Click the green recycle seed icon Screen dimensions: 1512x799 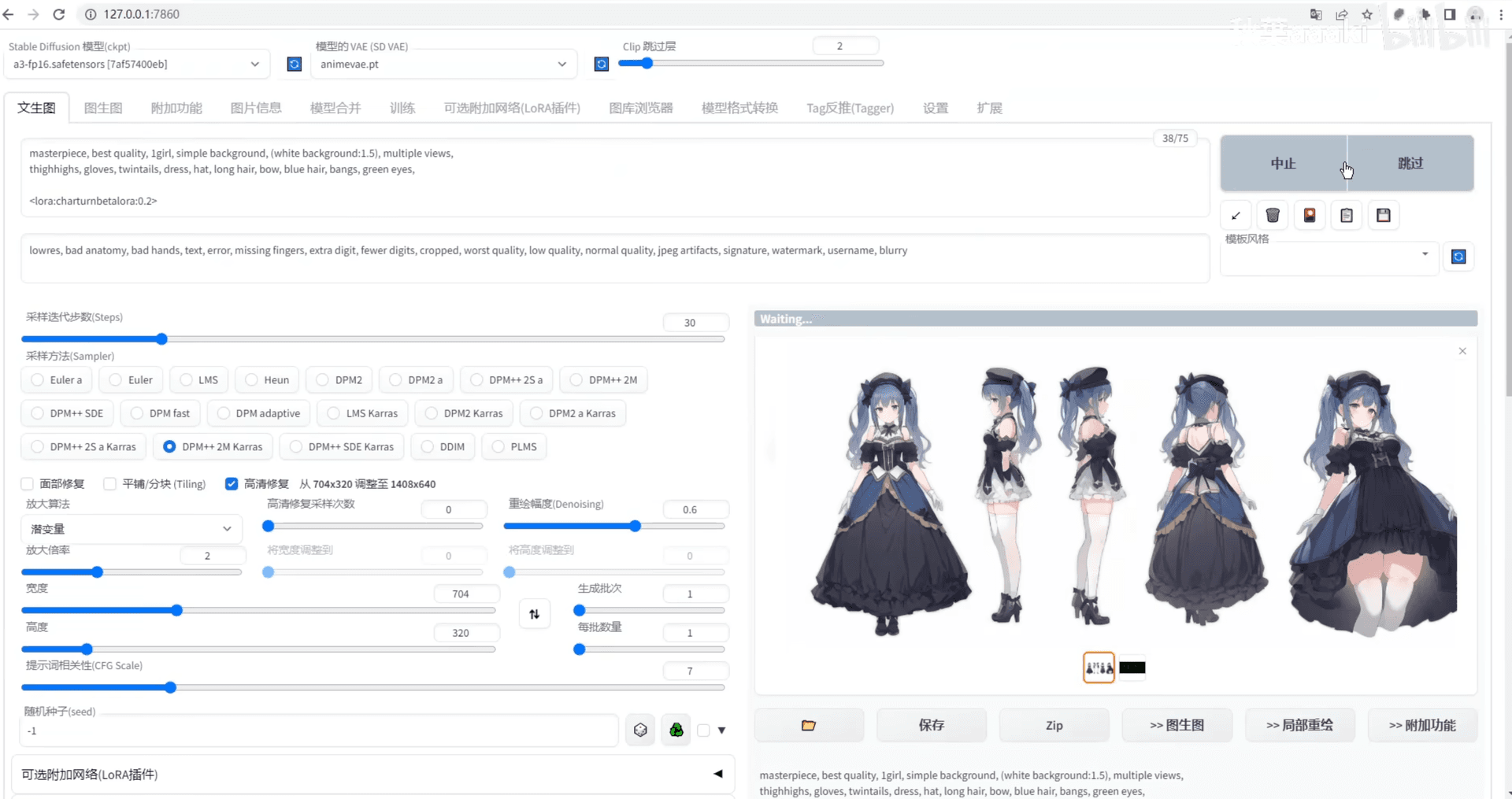point(676,731)
